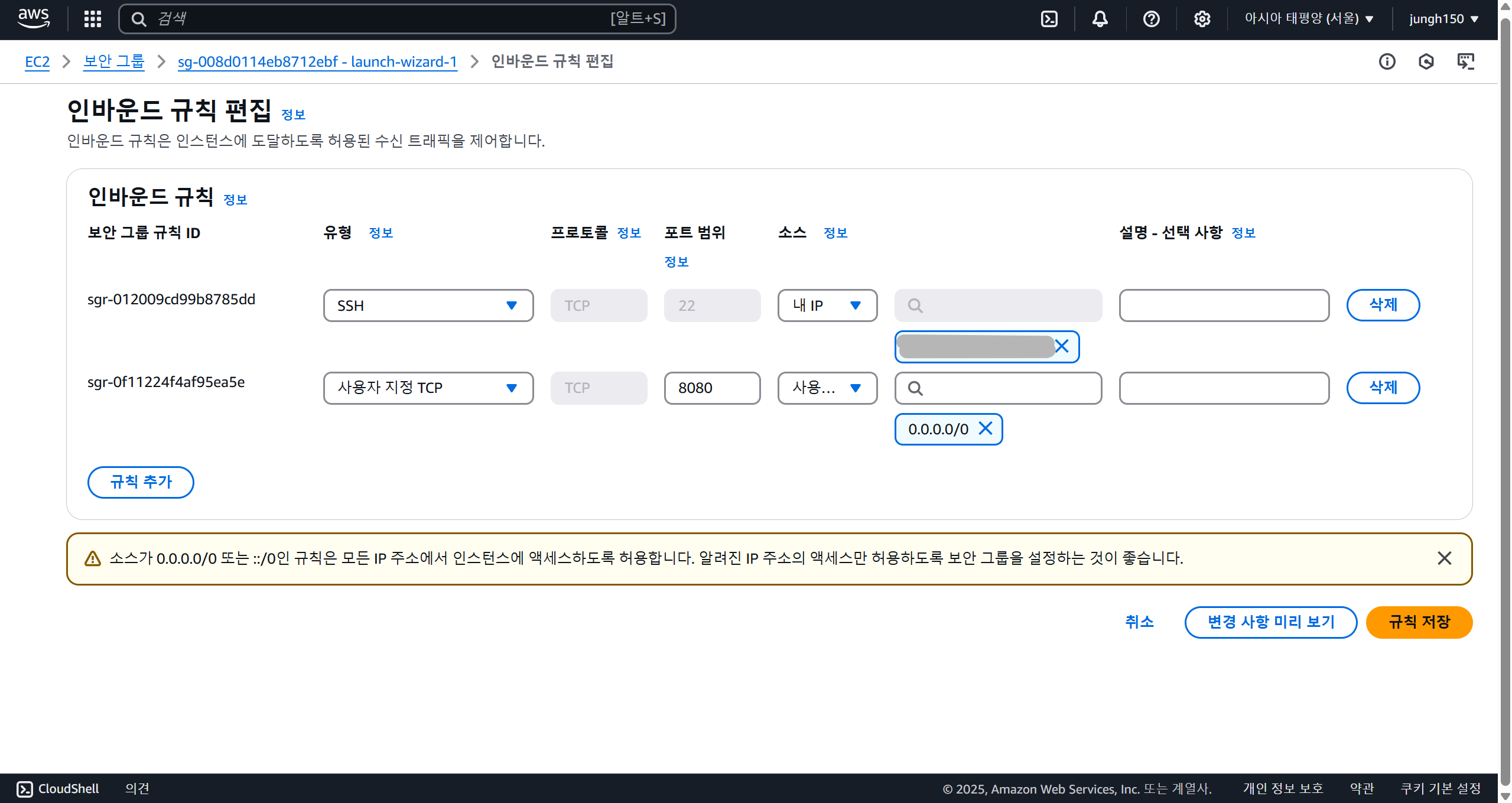The width and height of the screenshot is (1512, 803).
Task: Open the notifications bell icon
Action: (x=1100, y=19)
